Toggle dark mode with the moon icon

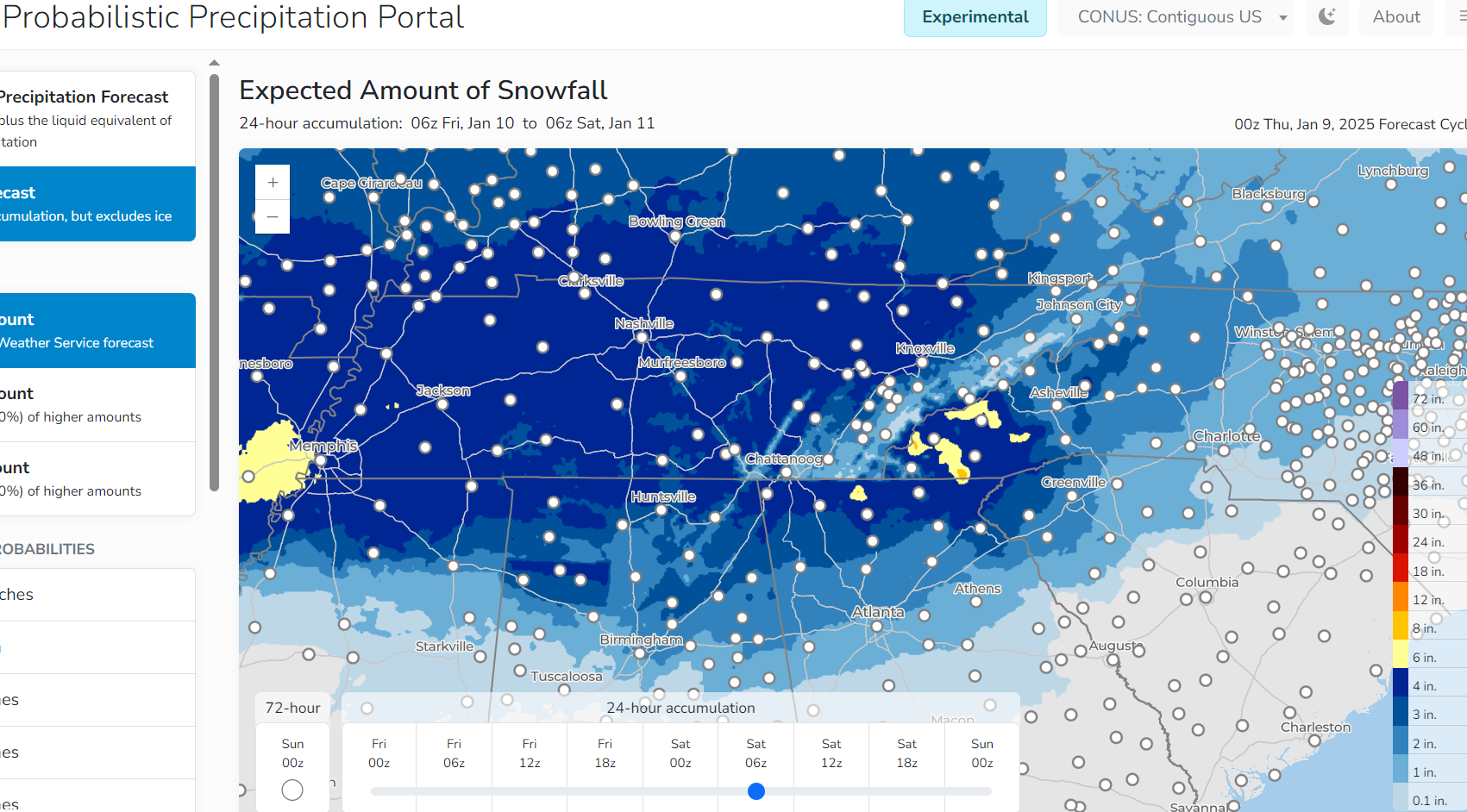[1327, 17]
